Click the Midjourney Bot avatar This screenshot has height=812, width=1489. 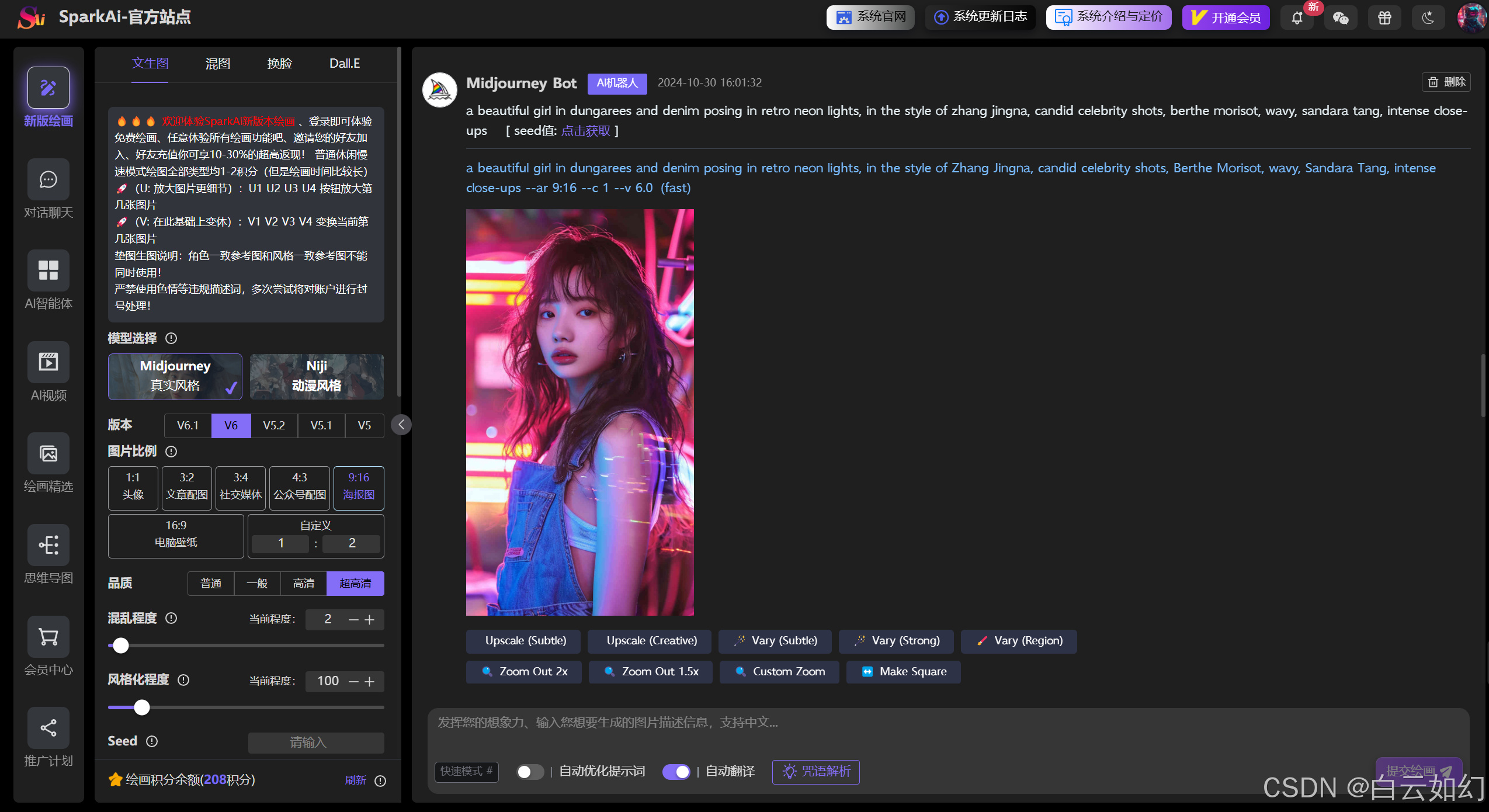(x=439, y=90)
